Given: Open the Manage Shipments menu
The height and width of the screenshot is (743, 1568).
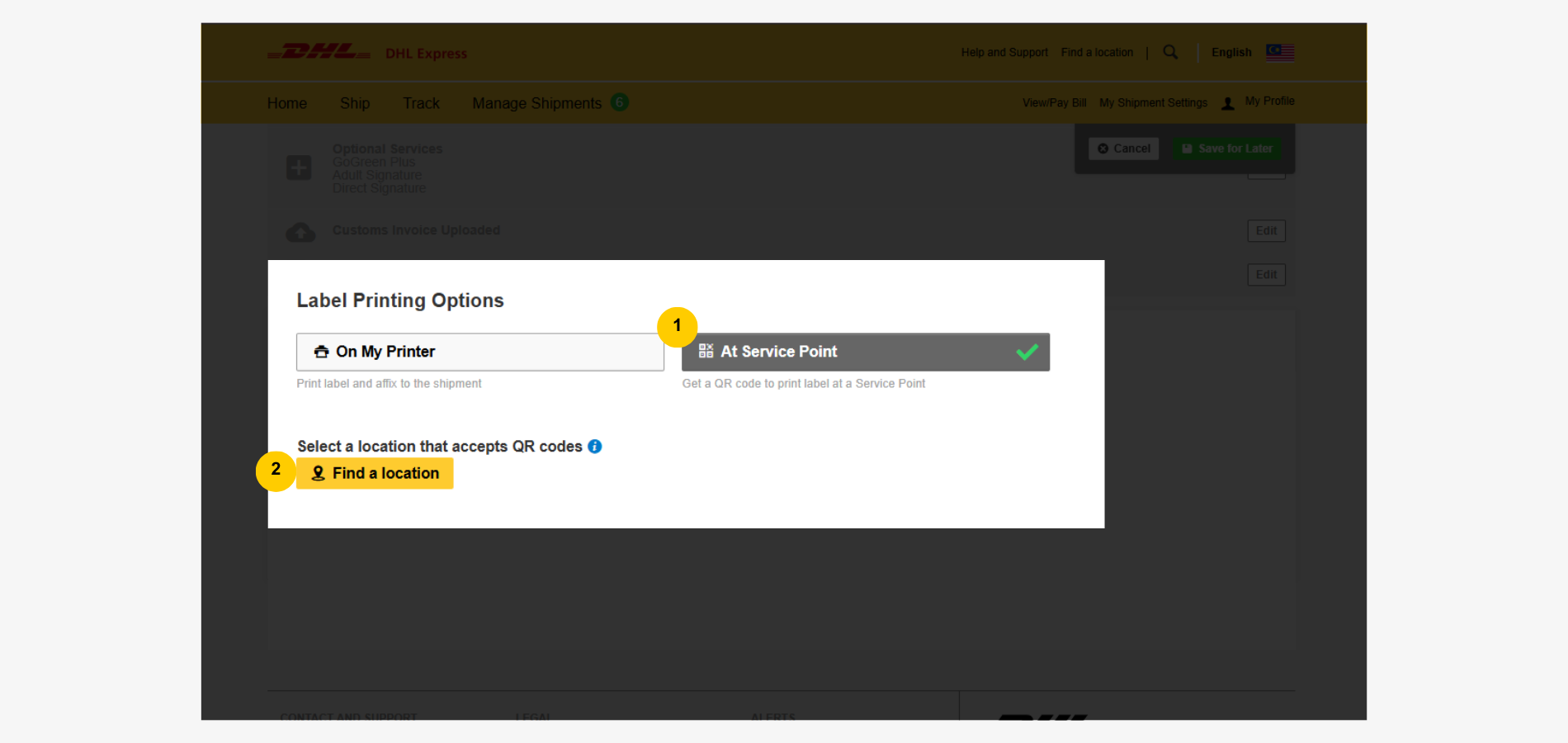Looking at the screenshot, I should click(x=536, y=103).
